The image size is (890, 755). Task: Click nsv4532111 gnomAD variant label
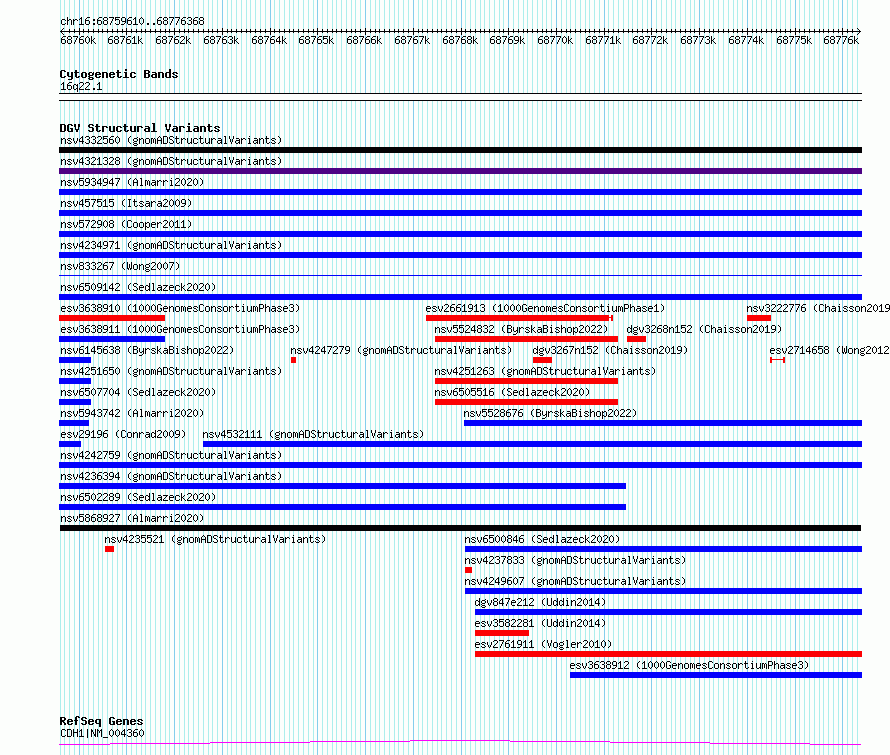click(313, 434)
